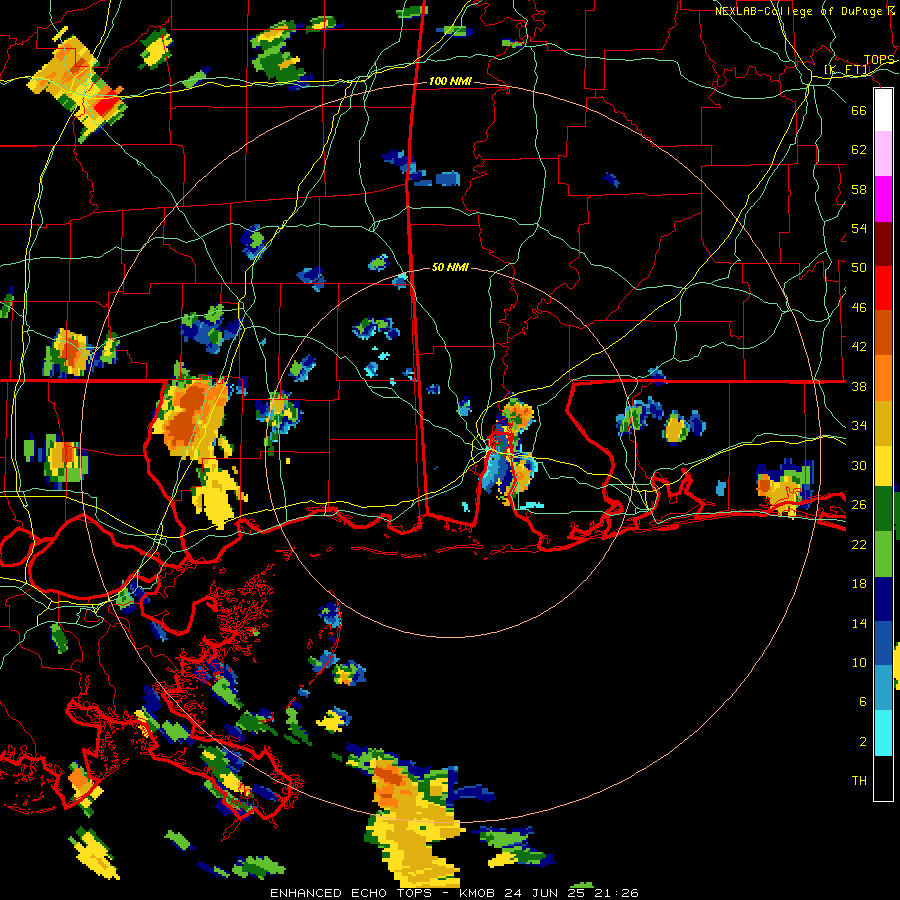Click the legend value 30
The image size is (900, 900).
(x=859, y=465)
